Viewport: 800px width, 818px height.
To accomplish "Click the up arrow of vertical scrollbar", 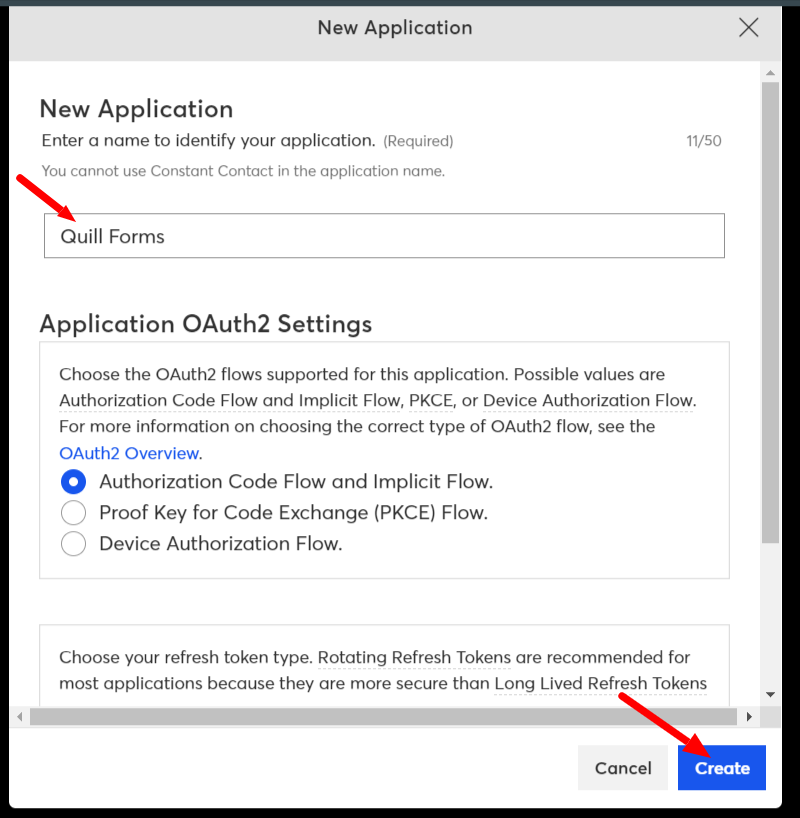I will pos(770,73).
